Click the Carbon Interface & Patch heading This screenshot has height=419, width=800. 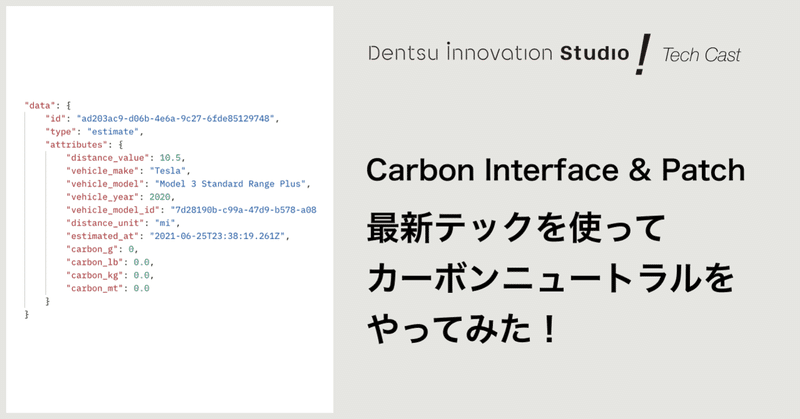click(x=556, y=170)
